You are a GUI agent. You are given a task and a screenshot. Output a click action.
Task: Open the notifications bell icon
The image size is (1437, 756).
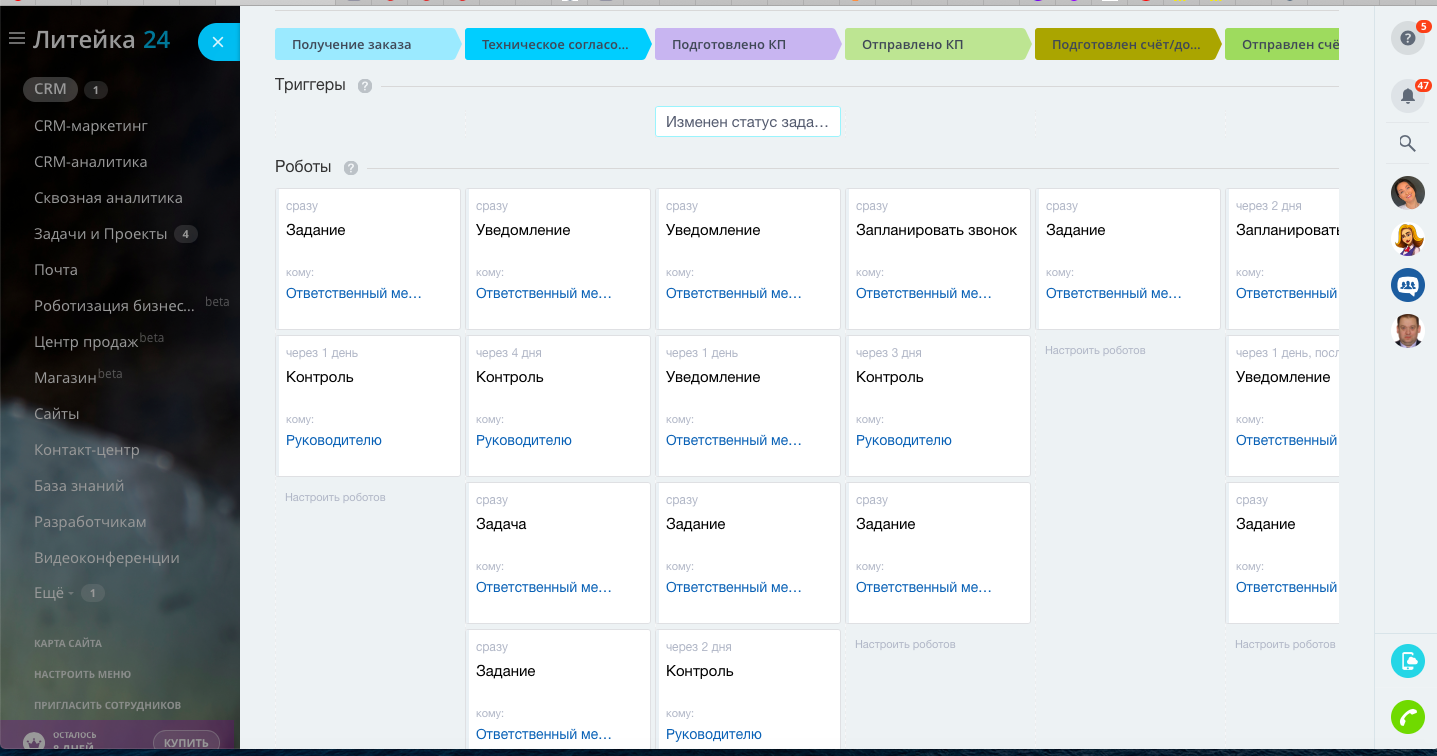click(1407, 96)
